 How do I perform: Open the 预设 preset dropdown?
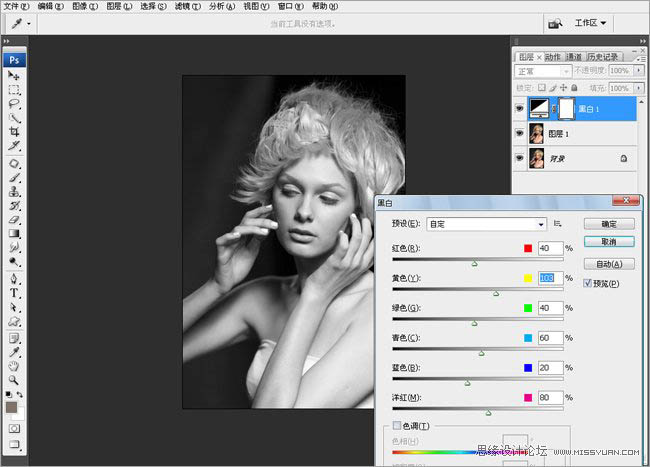click(x=487, y=224)
